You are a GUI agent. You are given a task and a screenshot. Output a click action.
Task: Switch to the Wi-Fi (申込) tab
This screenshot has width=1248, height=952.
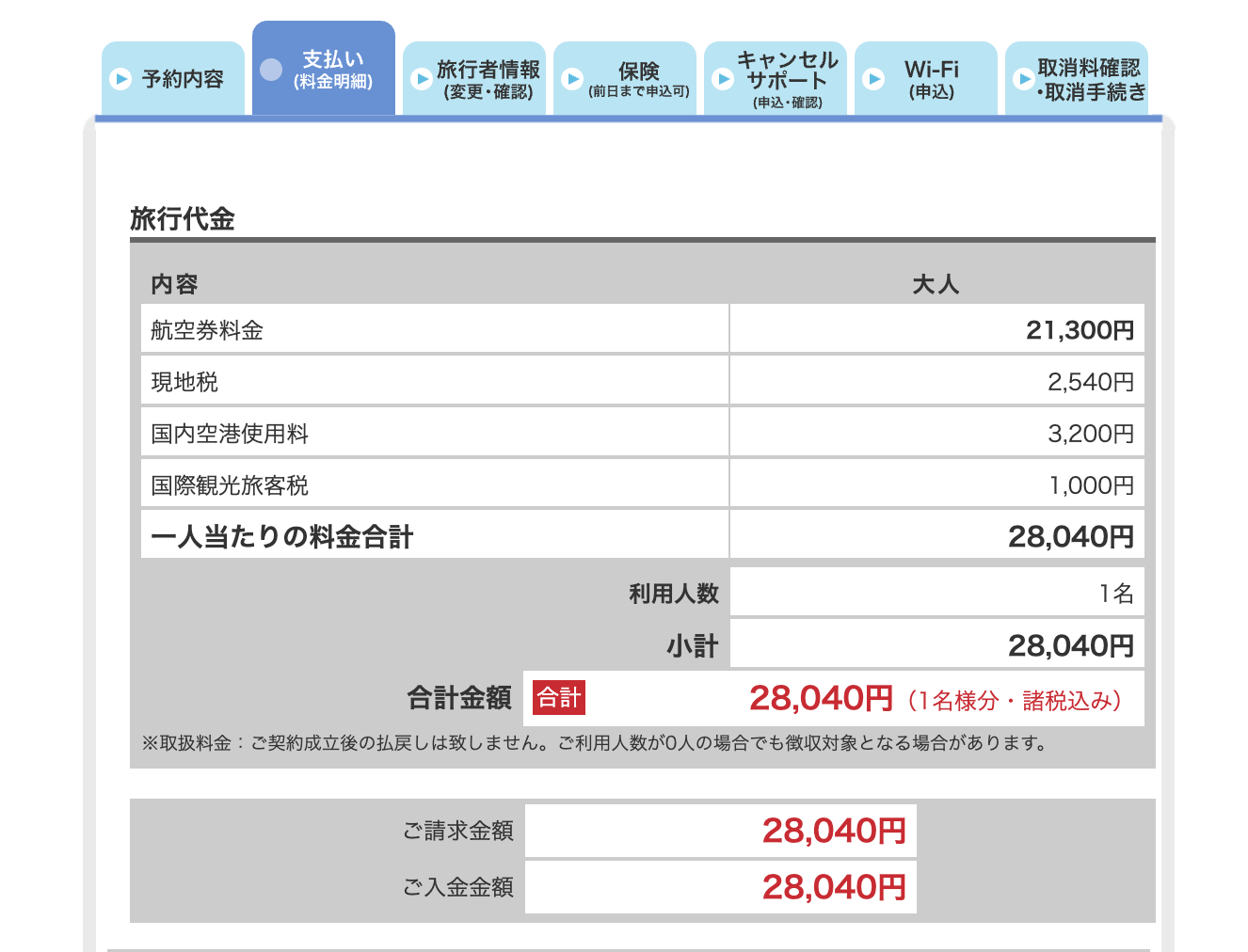pyautogui.click(x=926, y=79)
